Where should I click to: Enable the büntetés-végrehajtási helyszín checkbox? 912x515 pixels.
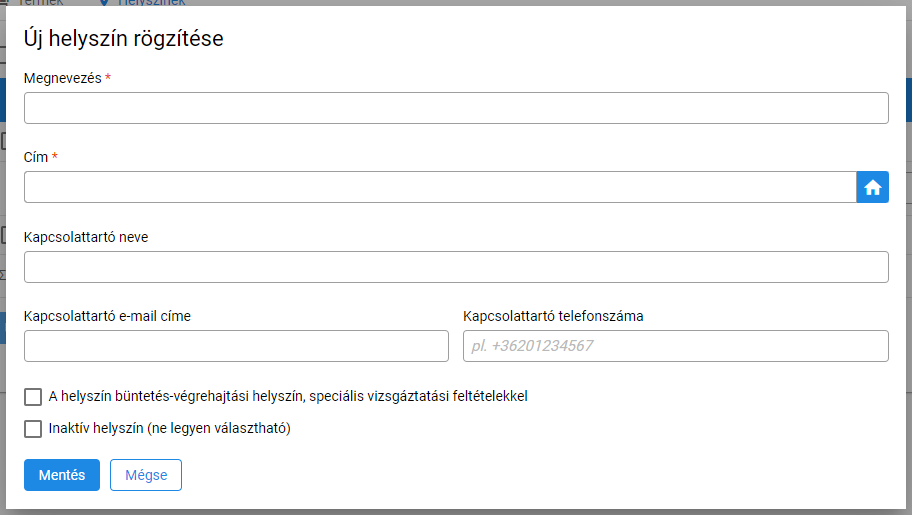33,397
